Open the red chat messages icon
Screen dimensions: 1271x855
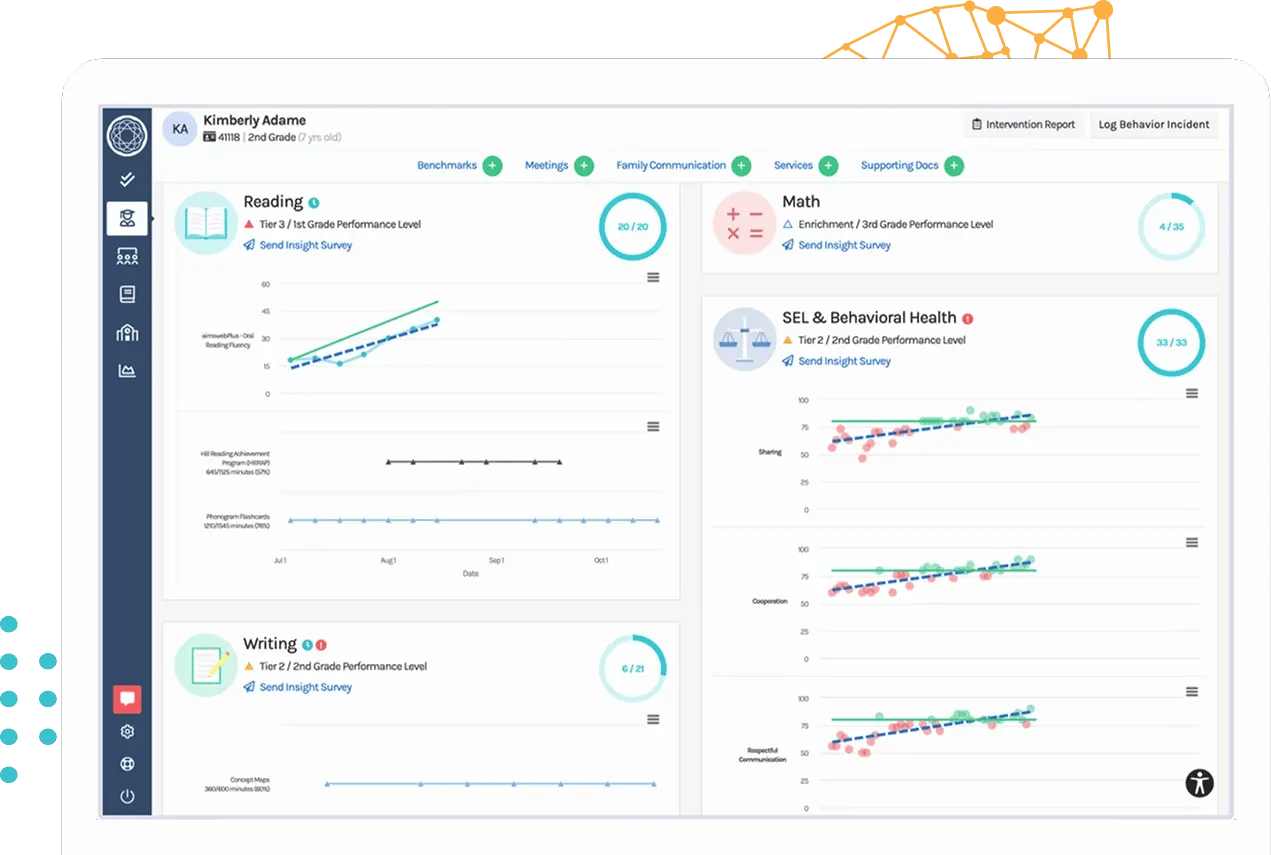coord(126,698)
